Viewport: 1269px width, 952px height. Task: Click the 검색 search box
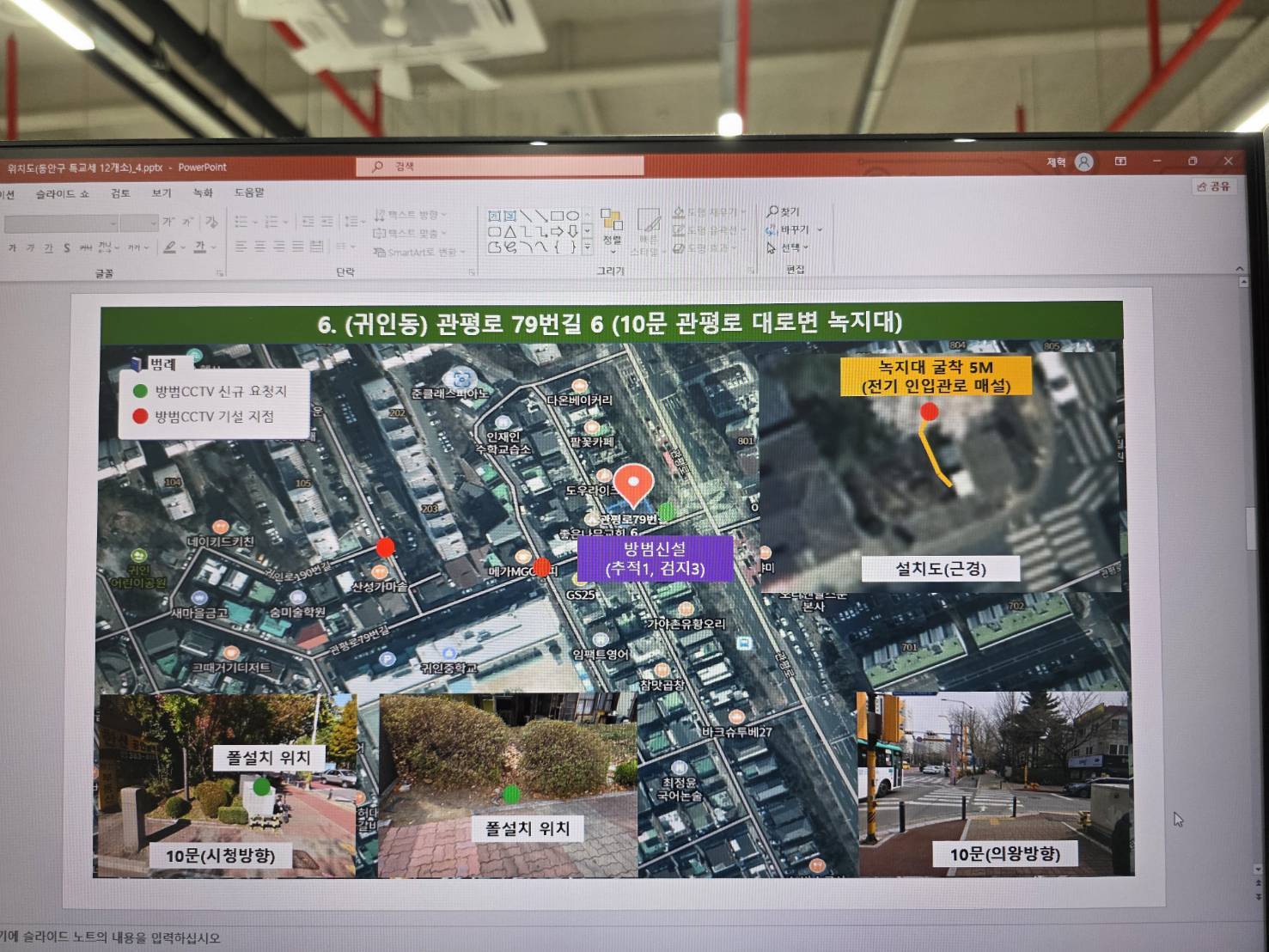500,167
